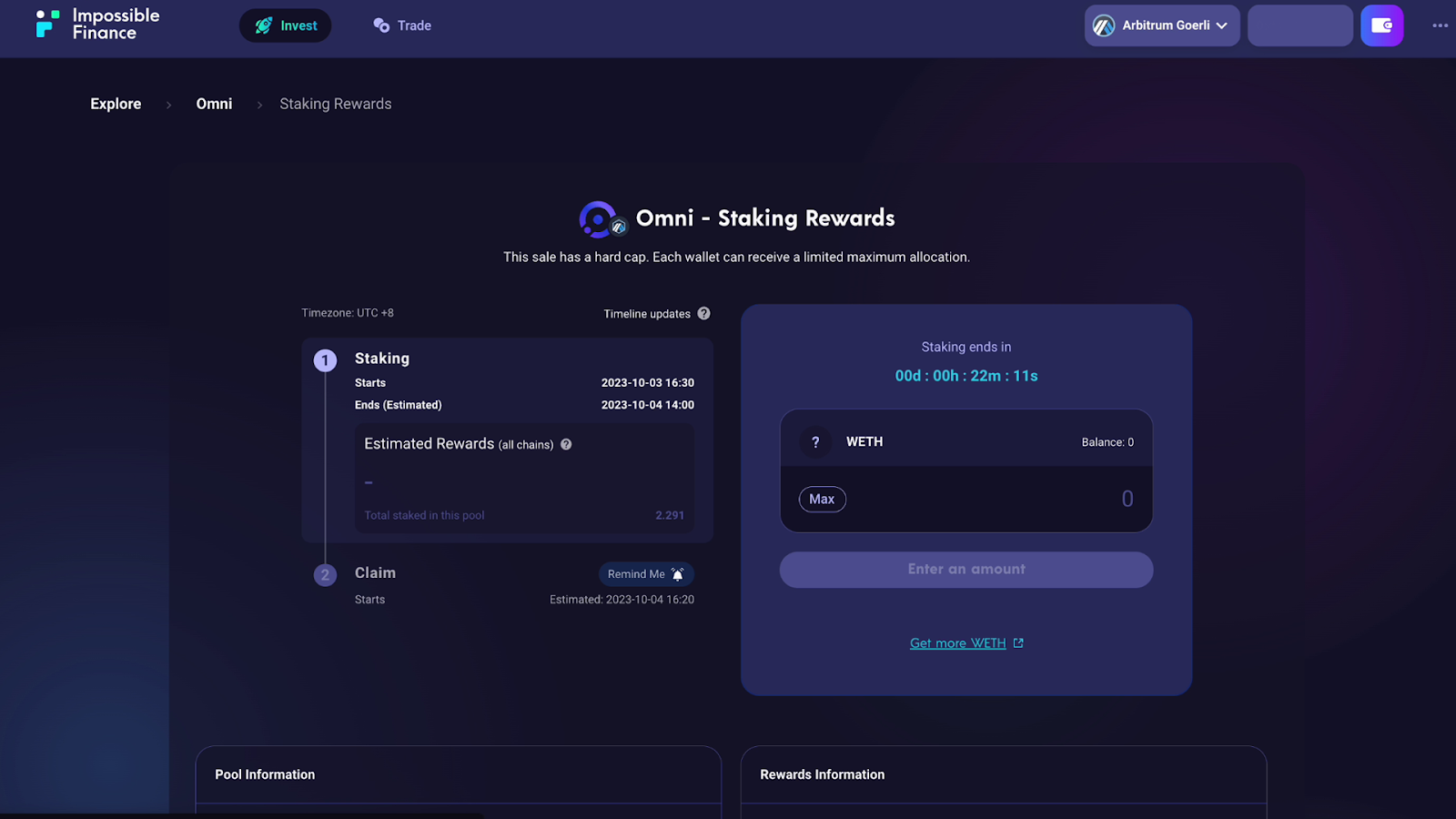
Task: Click the Trade coins icon
Action: (x=381, y=25)
